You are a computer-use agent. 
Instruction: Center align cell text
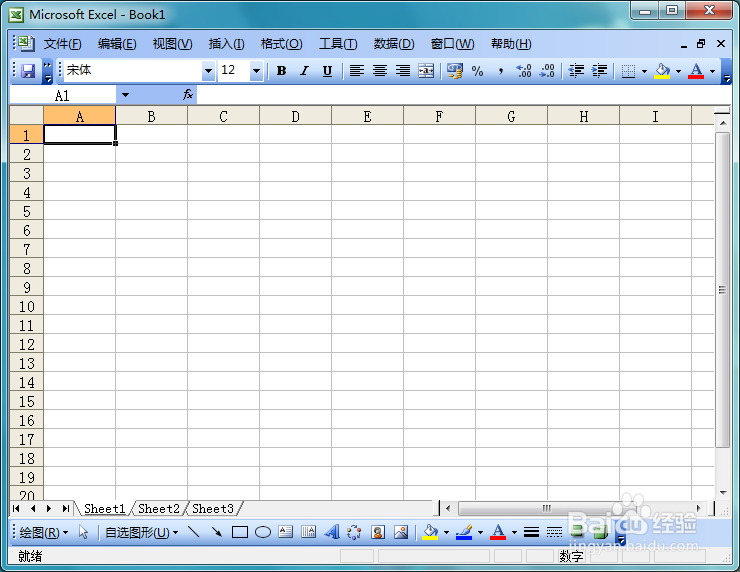[x=380, y=71]
